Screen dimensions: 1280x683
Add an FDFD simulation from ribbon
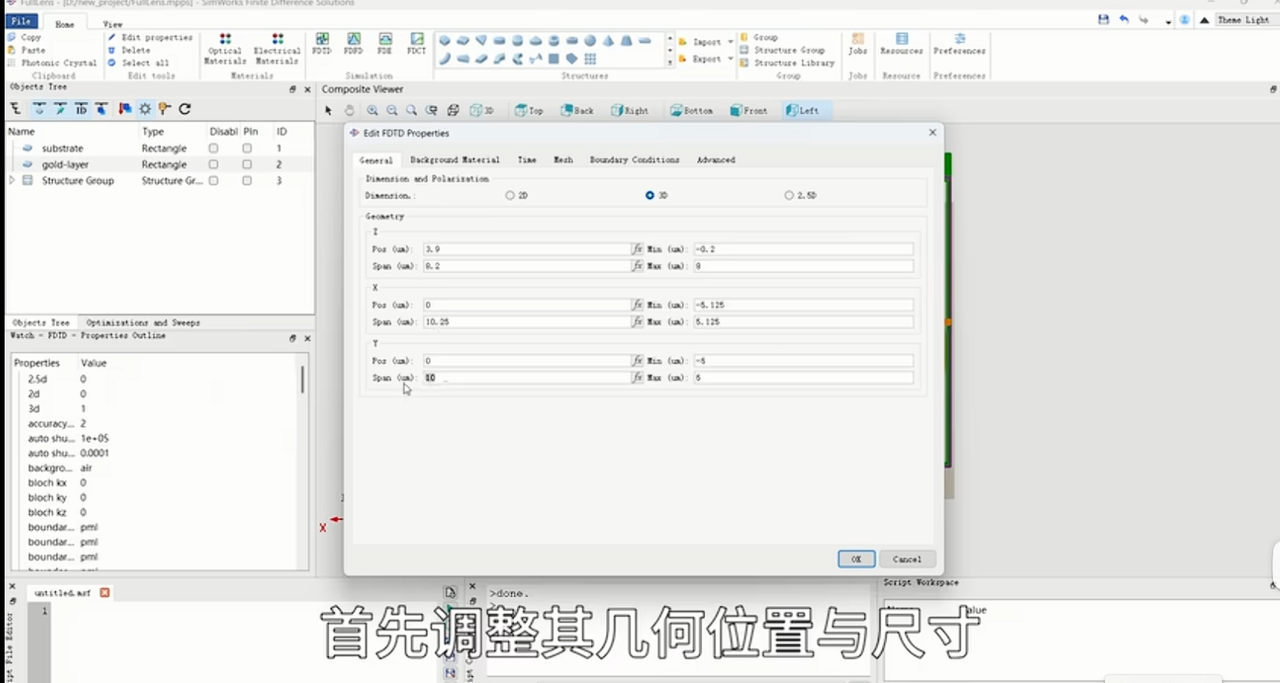tap(353, 43)
